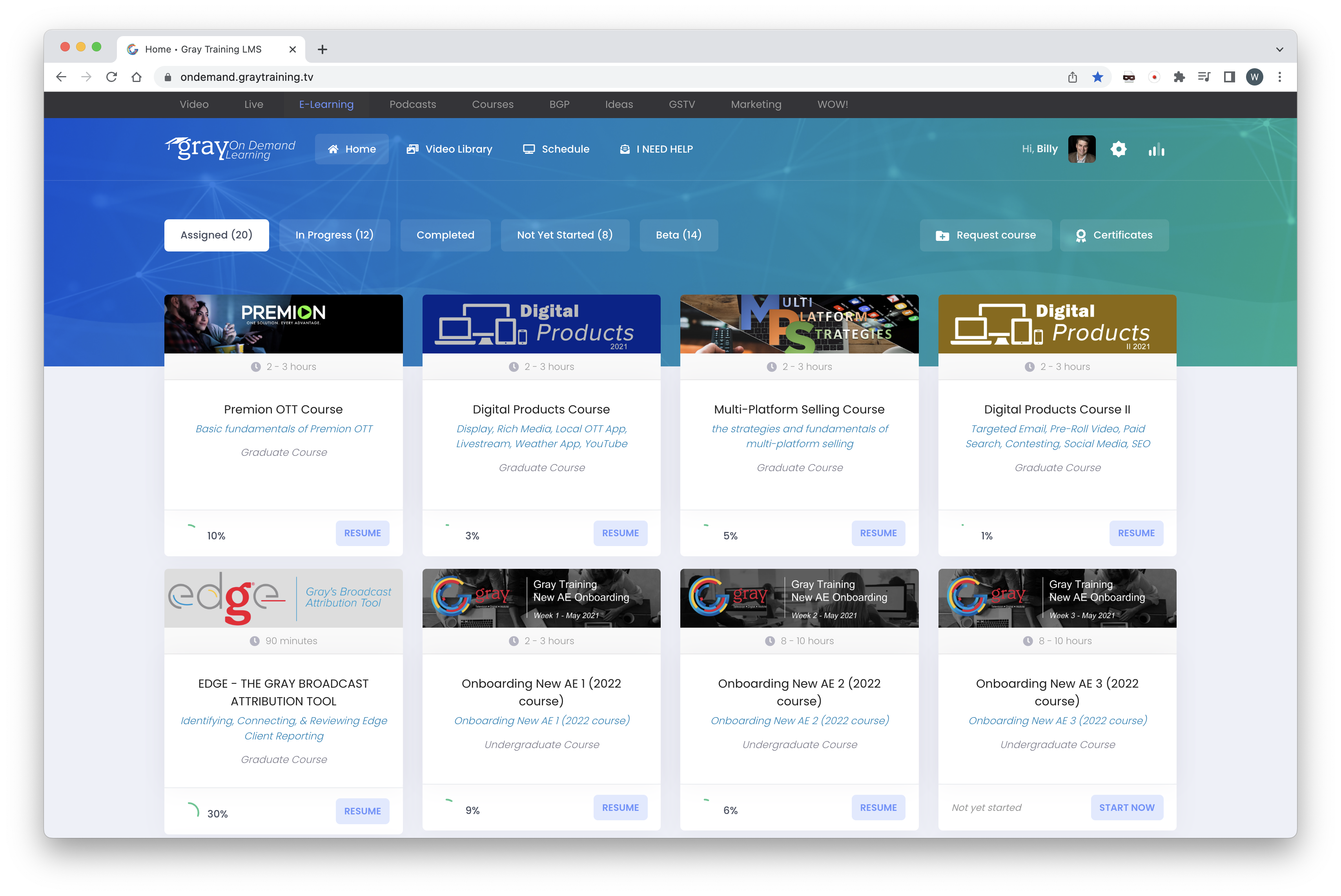Click the Digital Products Course II title
The height and width of the screenshot is (896, 1341).
(x=1057, y=410)
